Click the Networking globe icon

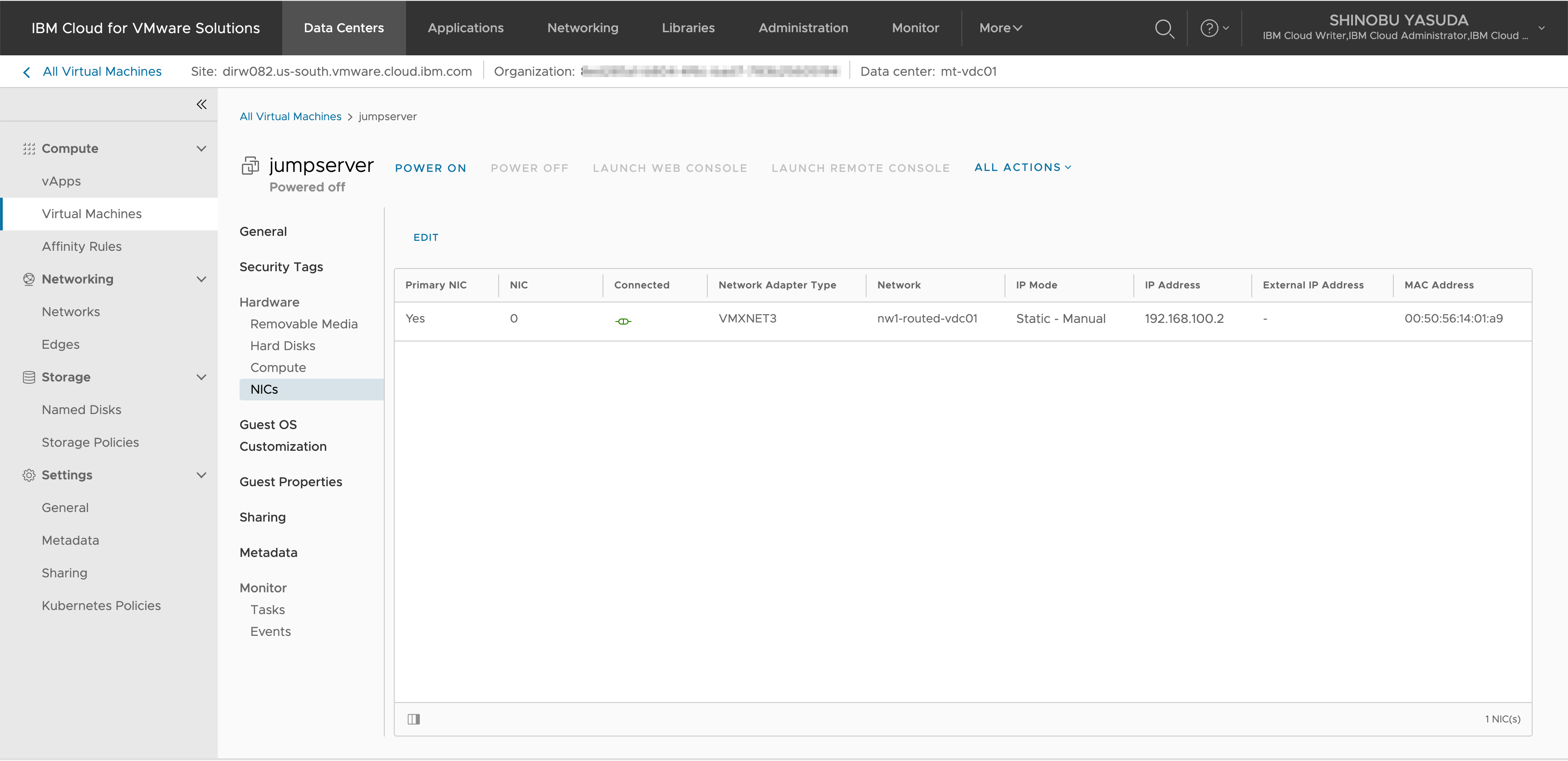tap(29, 279)
